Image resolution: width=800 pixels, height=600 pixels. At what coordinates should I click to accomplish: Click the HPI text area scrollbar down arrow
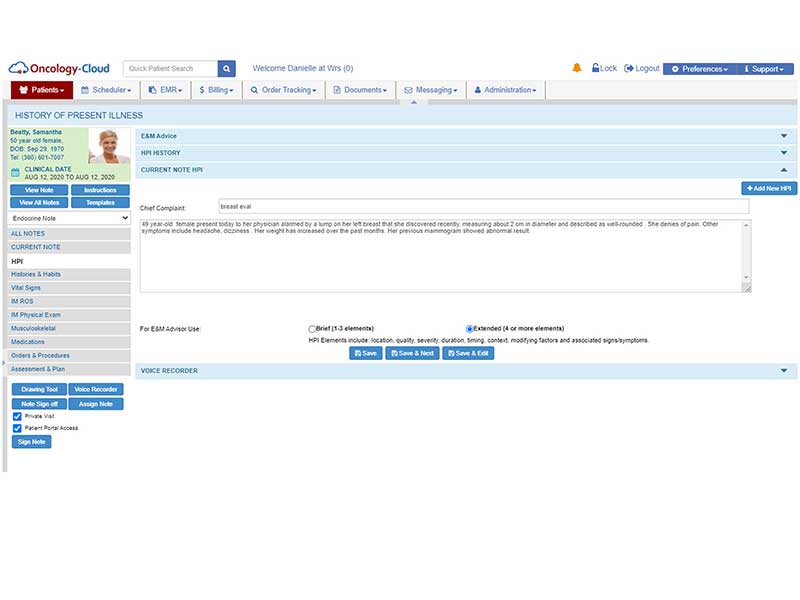click(x=746, y=278)
